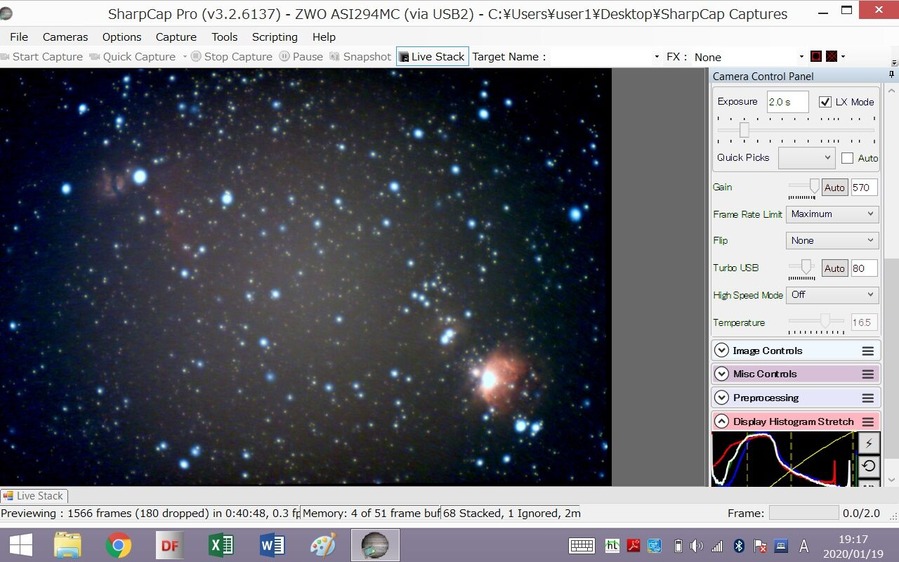Image resolution: width=899 pixels, height=562 pixels.
Task: Toggle the Live Stack toolbar button
Action: point(432,57)
